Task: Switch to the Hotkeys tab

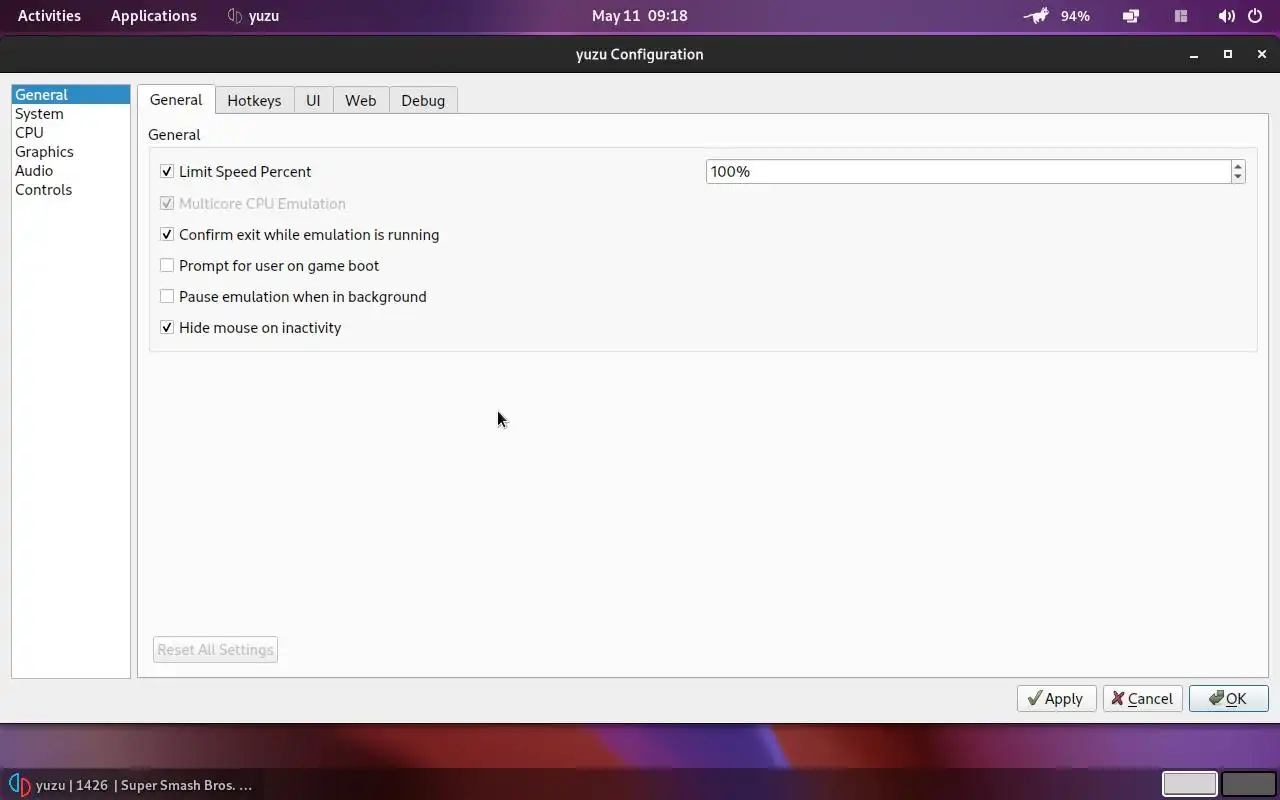Action: click(x=254, y=100)
